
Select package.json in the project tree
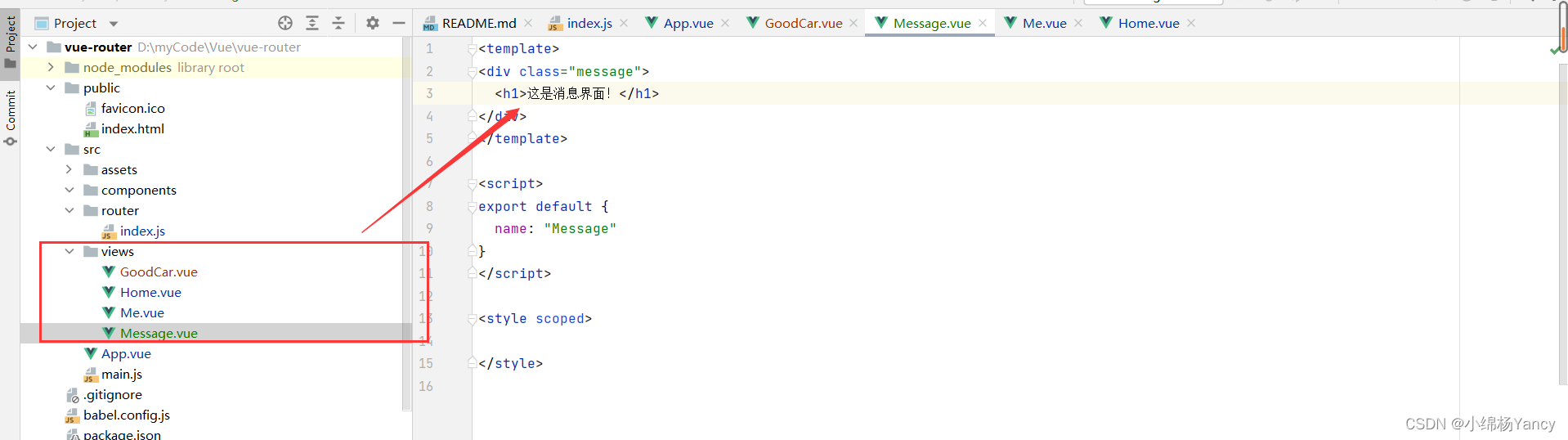[x=122, y=434]
